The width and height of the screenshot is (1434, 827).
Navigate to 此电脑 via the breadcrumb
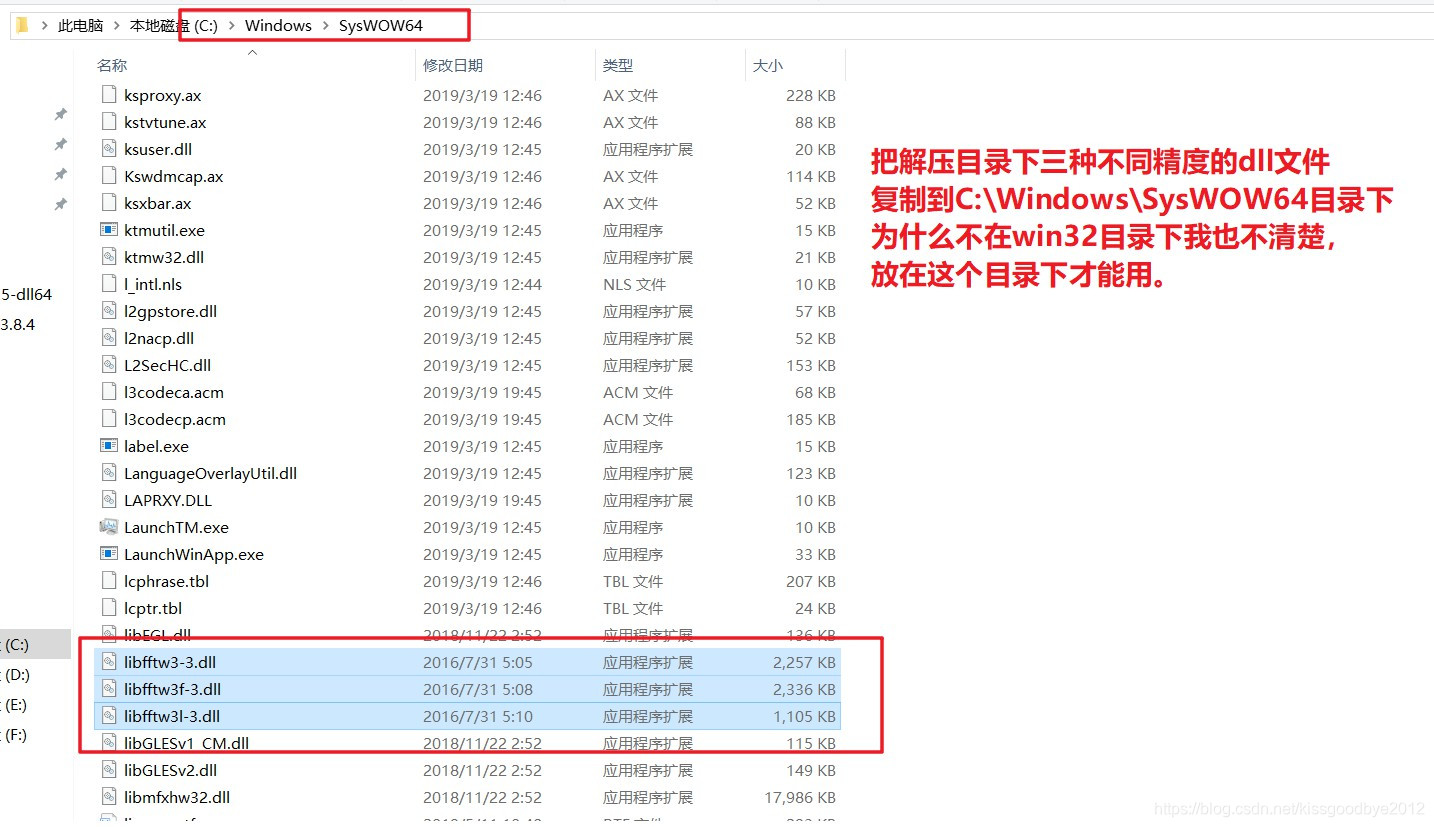(80, 25)
